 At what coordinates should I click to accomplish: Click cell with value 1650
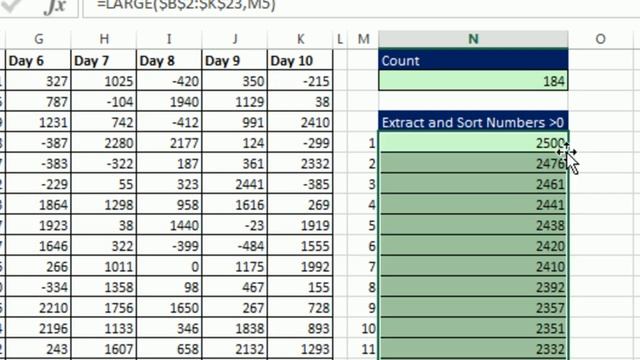169,308
